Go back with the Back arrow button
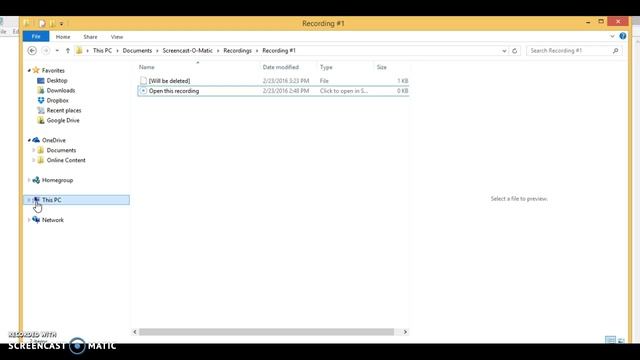 [32, 51]
